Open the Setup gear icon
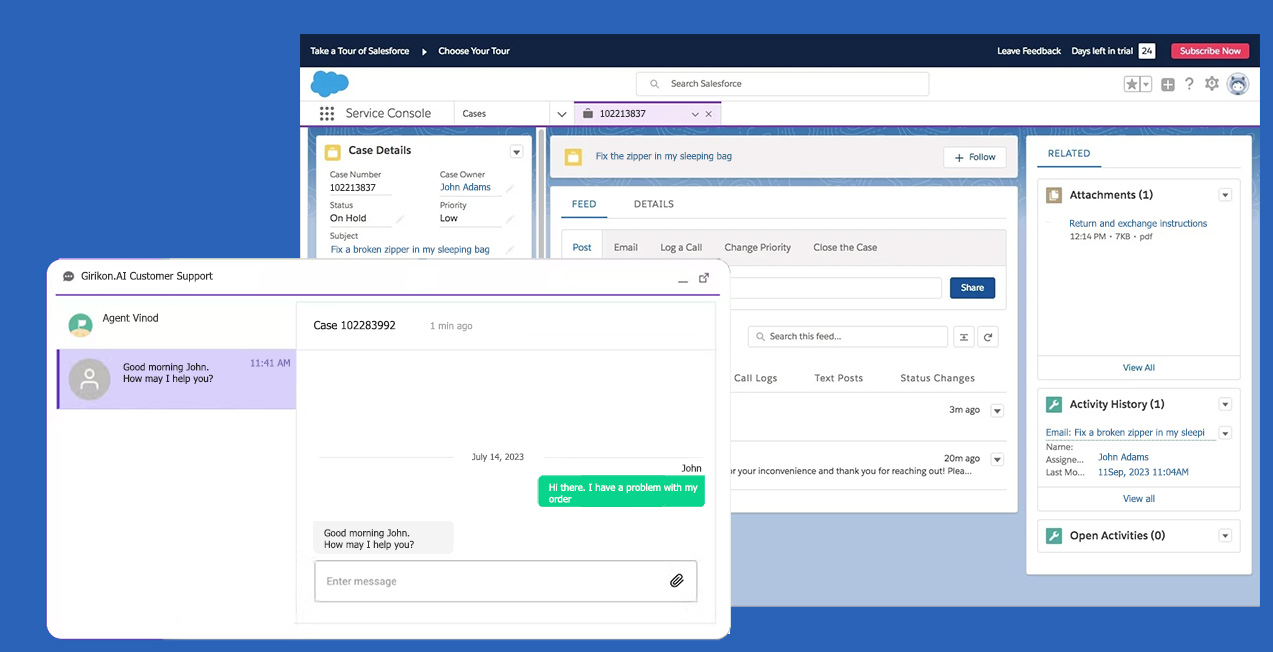 (1211, 84)
